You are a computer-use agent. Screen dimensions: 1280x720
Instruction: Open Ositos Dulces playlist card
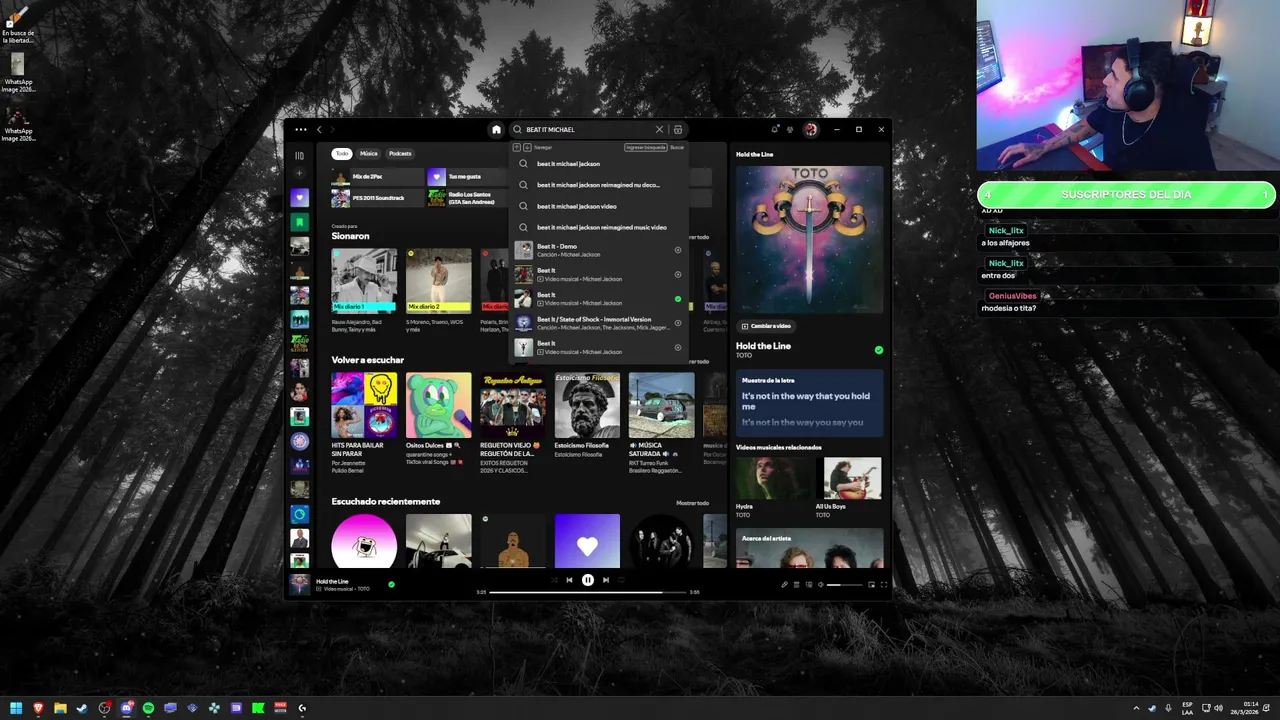(x=438, y=420)
